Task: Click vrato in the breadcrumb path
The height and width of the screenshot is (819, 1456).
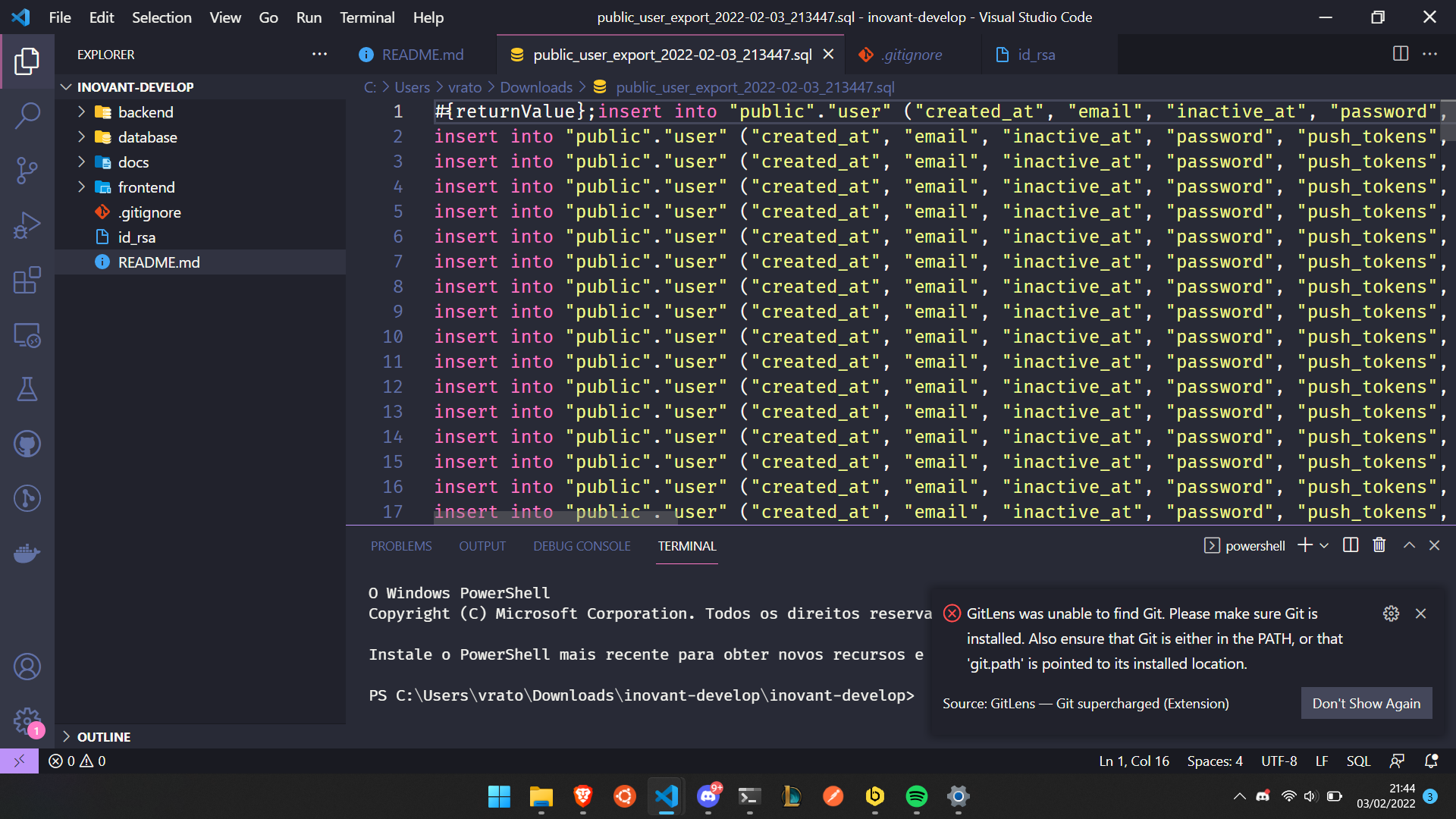Action: [x=465, y=86]
